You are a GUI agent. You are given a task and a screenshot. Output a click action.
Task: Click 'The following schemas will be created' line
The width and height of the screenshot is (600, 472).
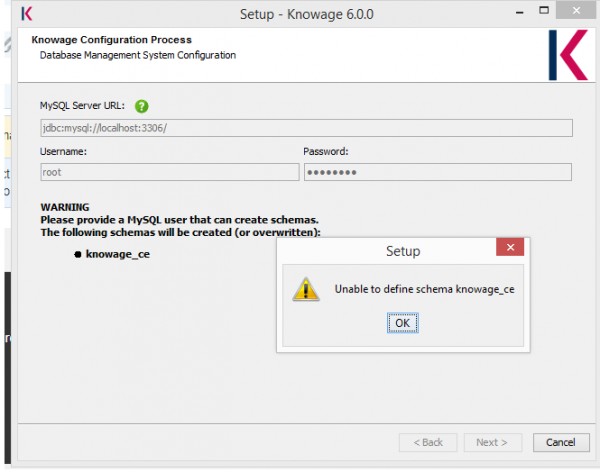181,232
